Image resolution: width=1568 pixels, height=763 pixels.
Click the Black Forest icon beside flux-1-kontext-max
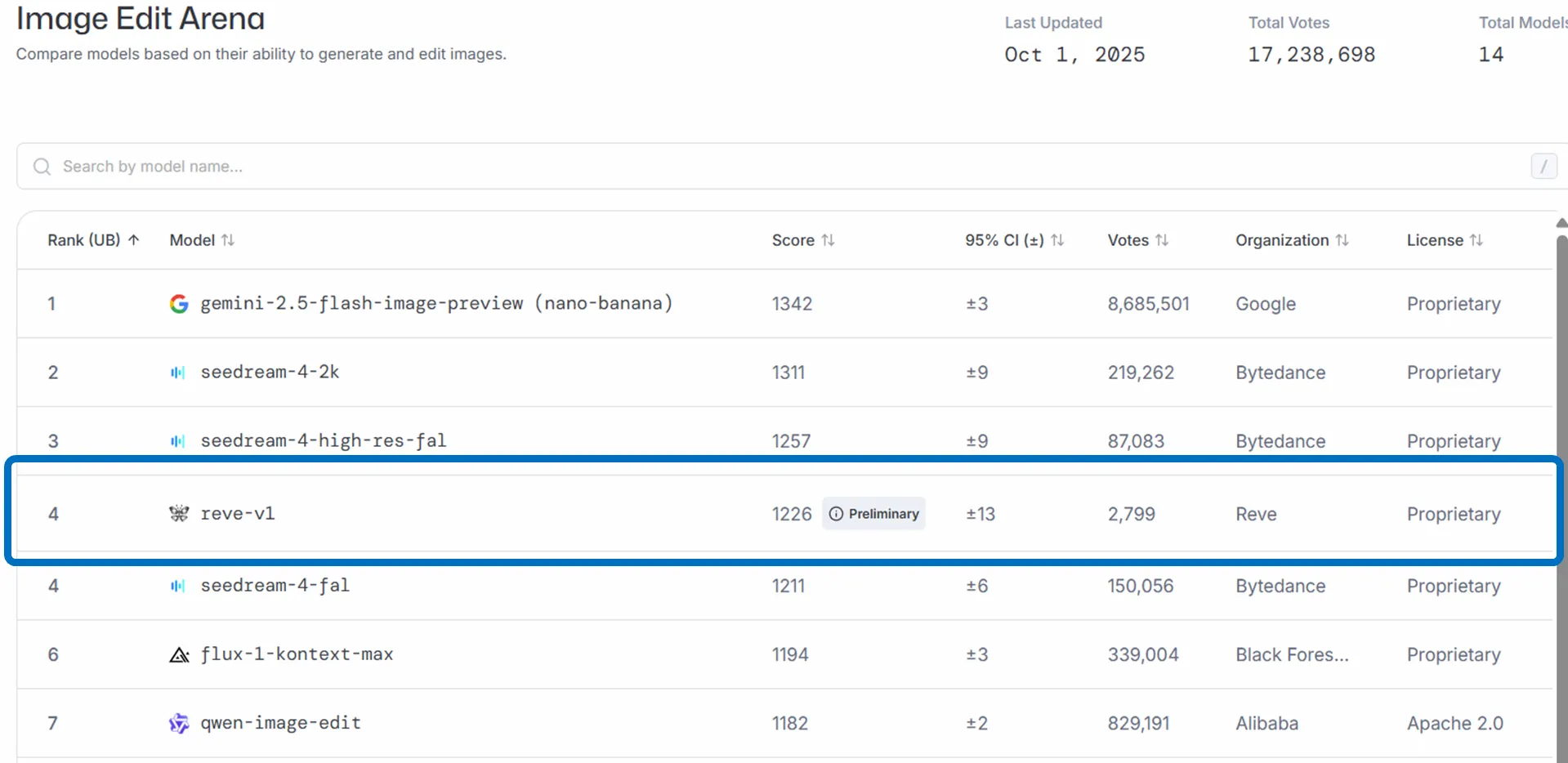(x=179, y=655)
